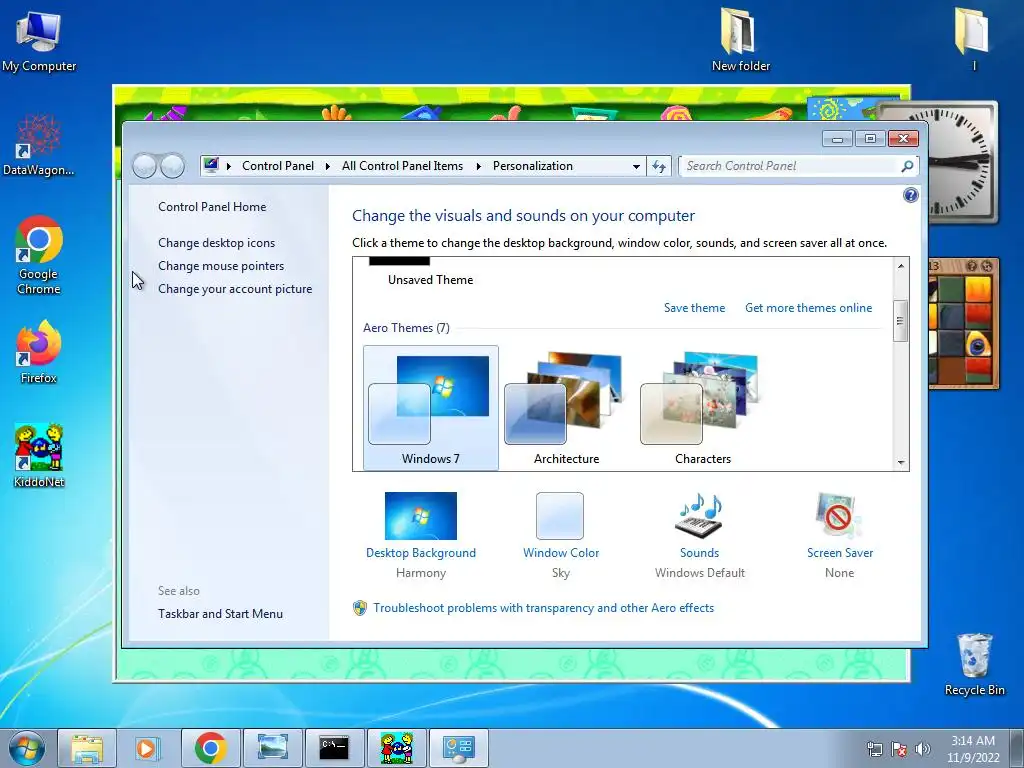Open the Aero troubleshooting link
Screen dimensions: 1024x768
click(x=543, y=608)
